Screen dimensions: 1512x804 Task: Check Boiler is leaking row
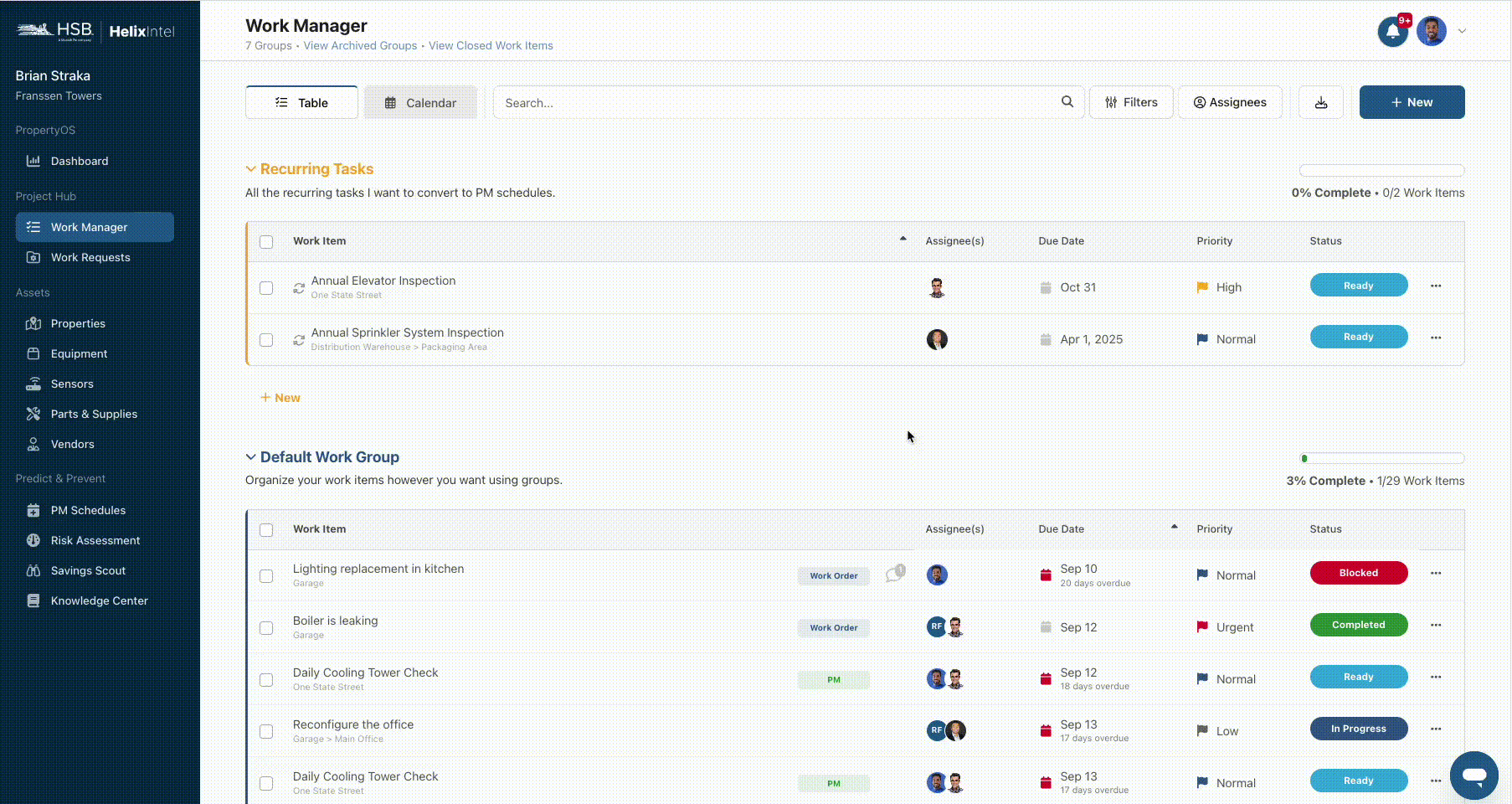266,628
